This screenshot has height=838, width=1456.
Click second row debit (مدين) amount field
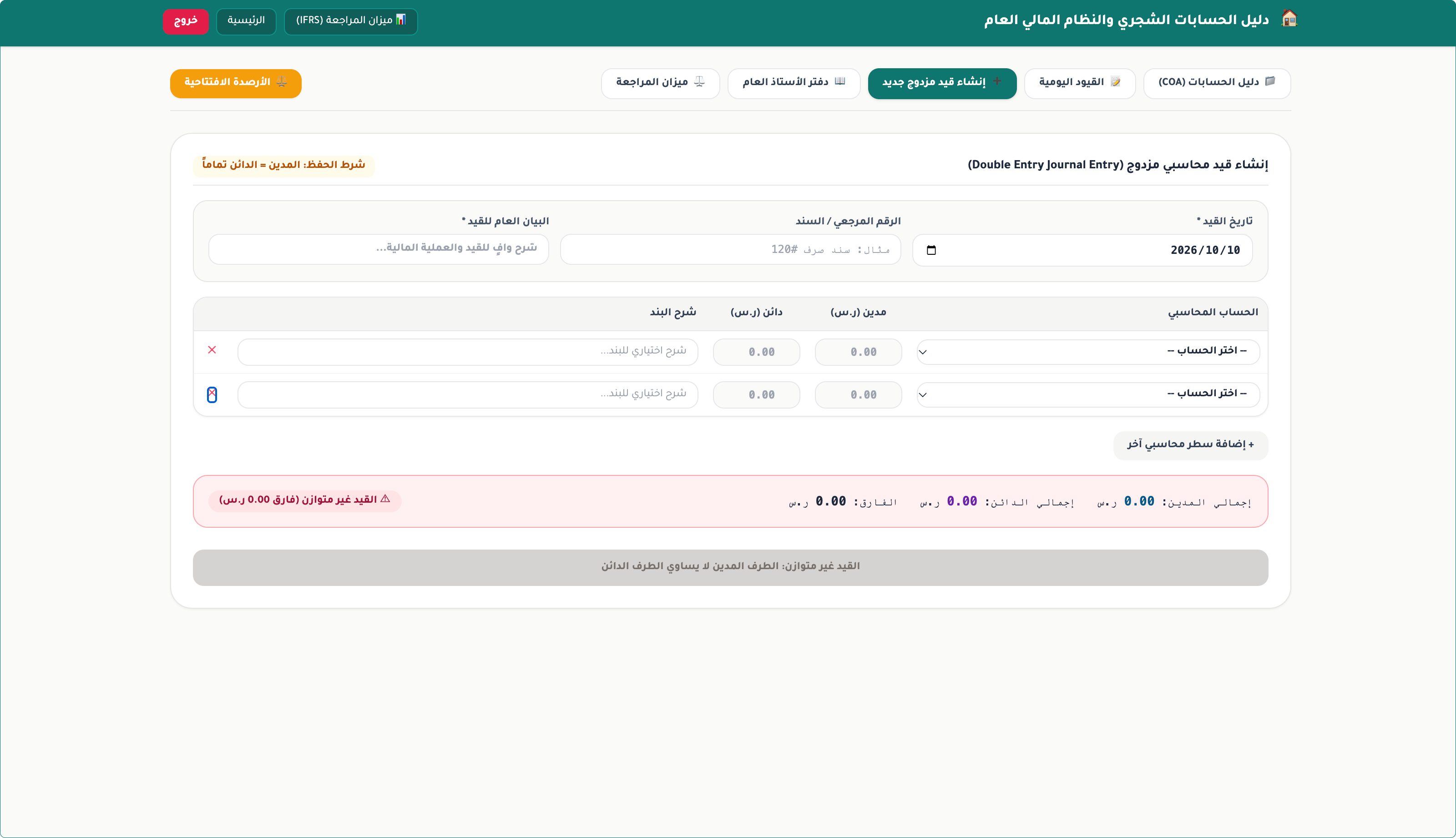(x=858, y=395)
